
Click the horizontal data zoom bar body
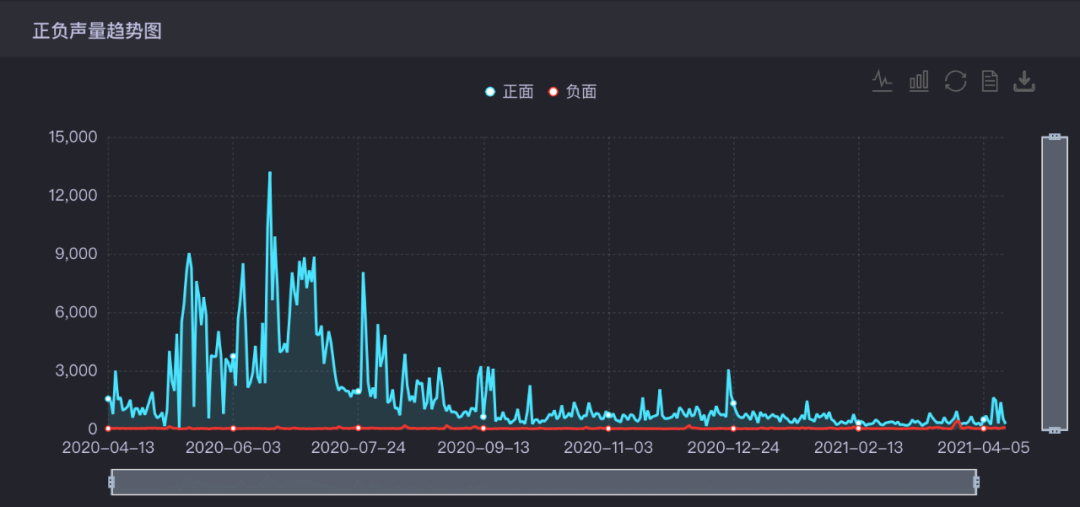[x=543, y=482]
